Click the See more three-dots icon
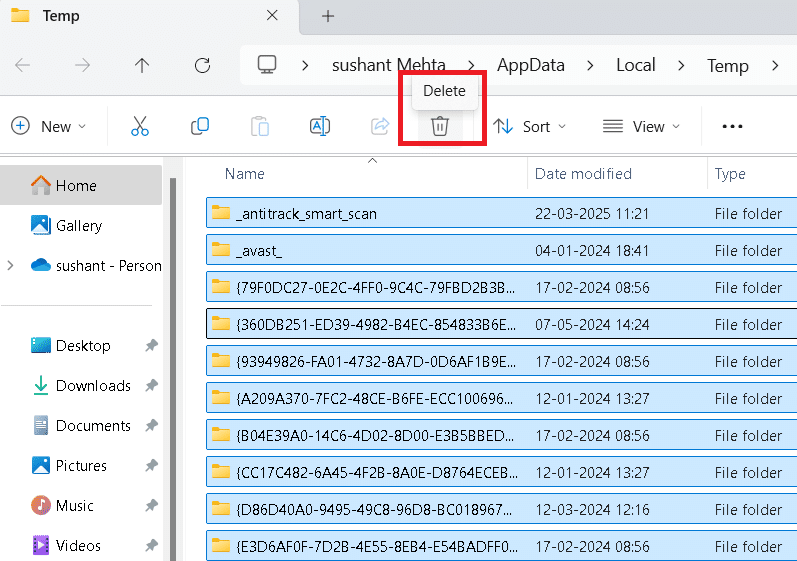Image resolution: width=797 pixels, height=561 pixels. [x=732, y=126]
